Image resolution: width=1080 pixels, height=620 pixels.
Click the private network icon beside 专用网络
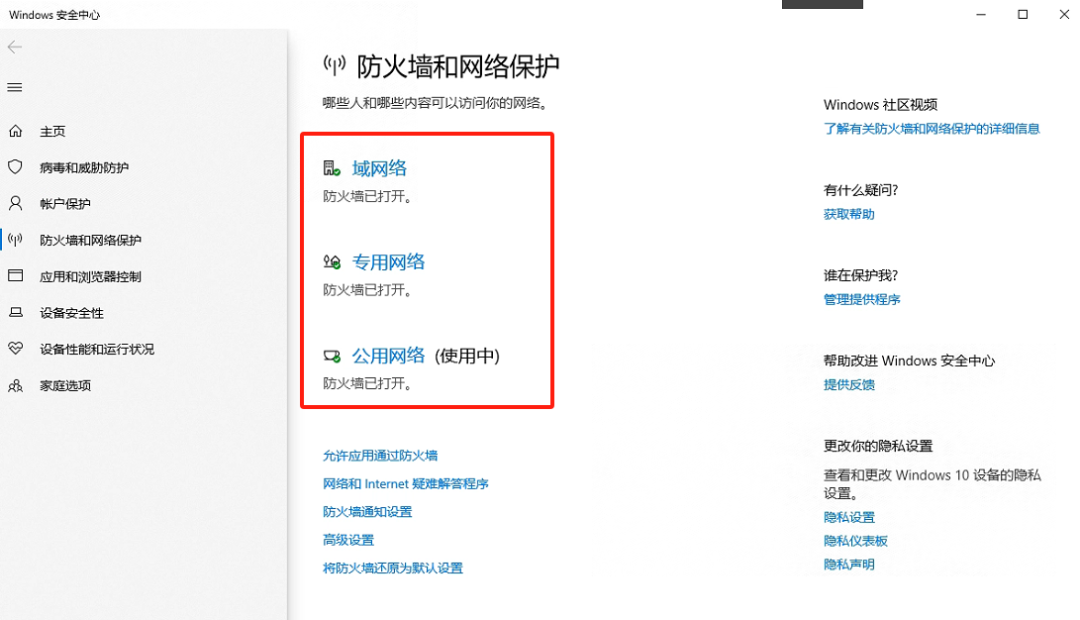(332, 262)
